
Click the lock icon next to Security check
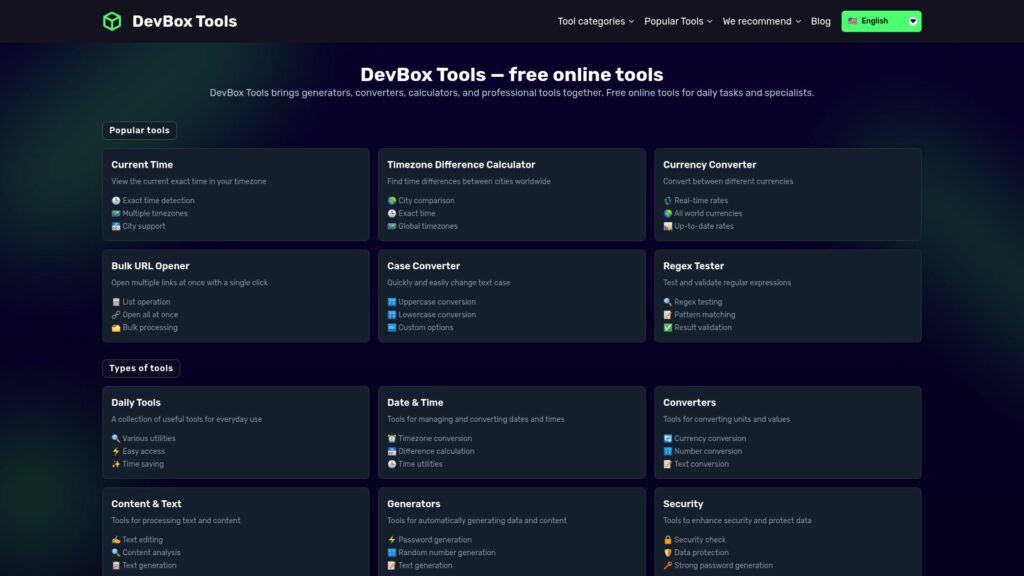(x=668, y=539)
